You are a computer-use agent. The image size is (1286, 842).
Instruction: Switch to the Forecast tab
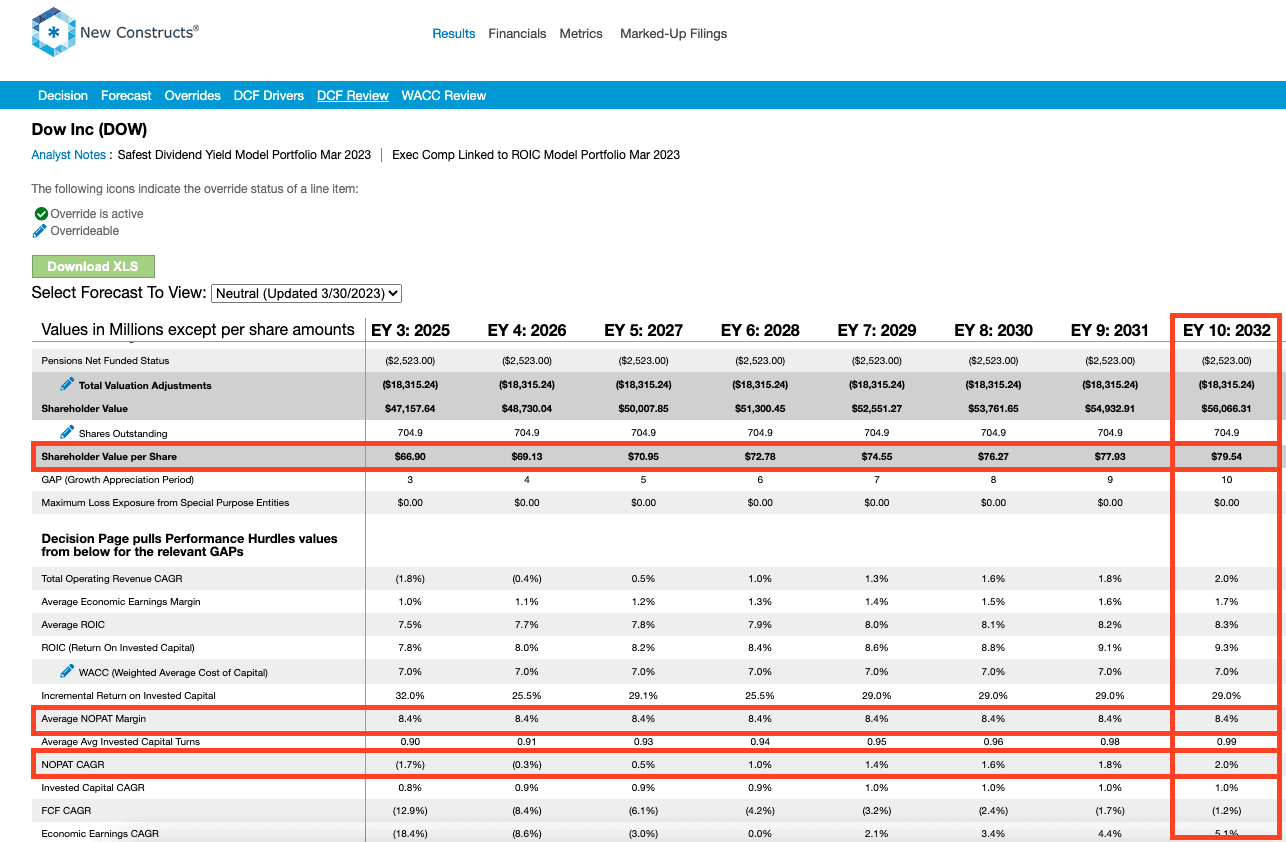126,96
